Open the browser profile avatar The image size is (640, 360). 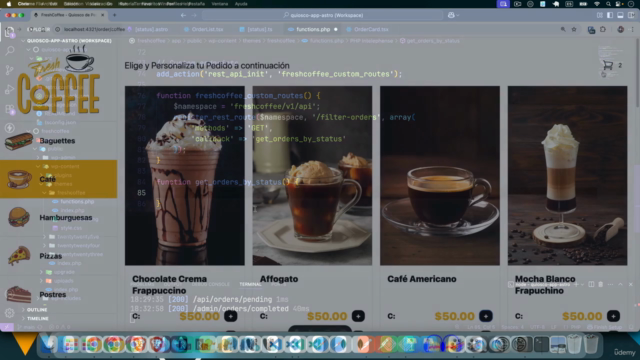tap(620, 29)
